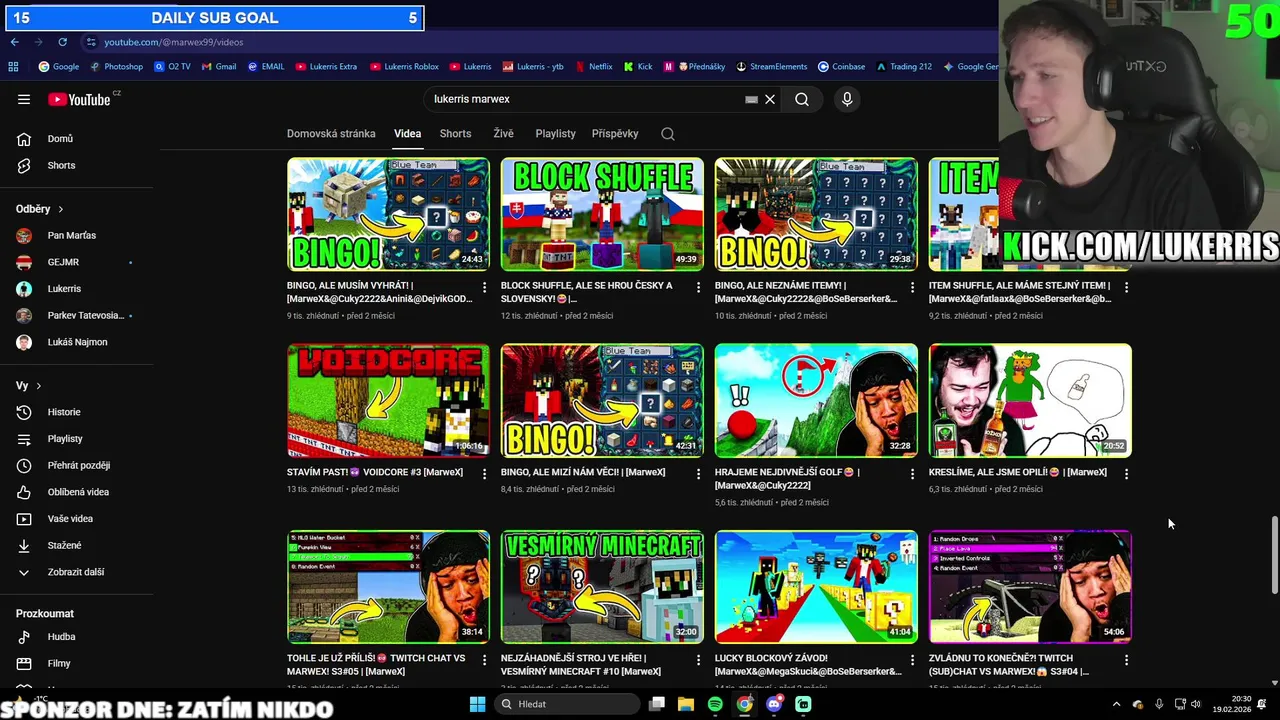Screen dimensions: 1280x720
Task: Expand the Odběry section chevron
Action: 60,209
